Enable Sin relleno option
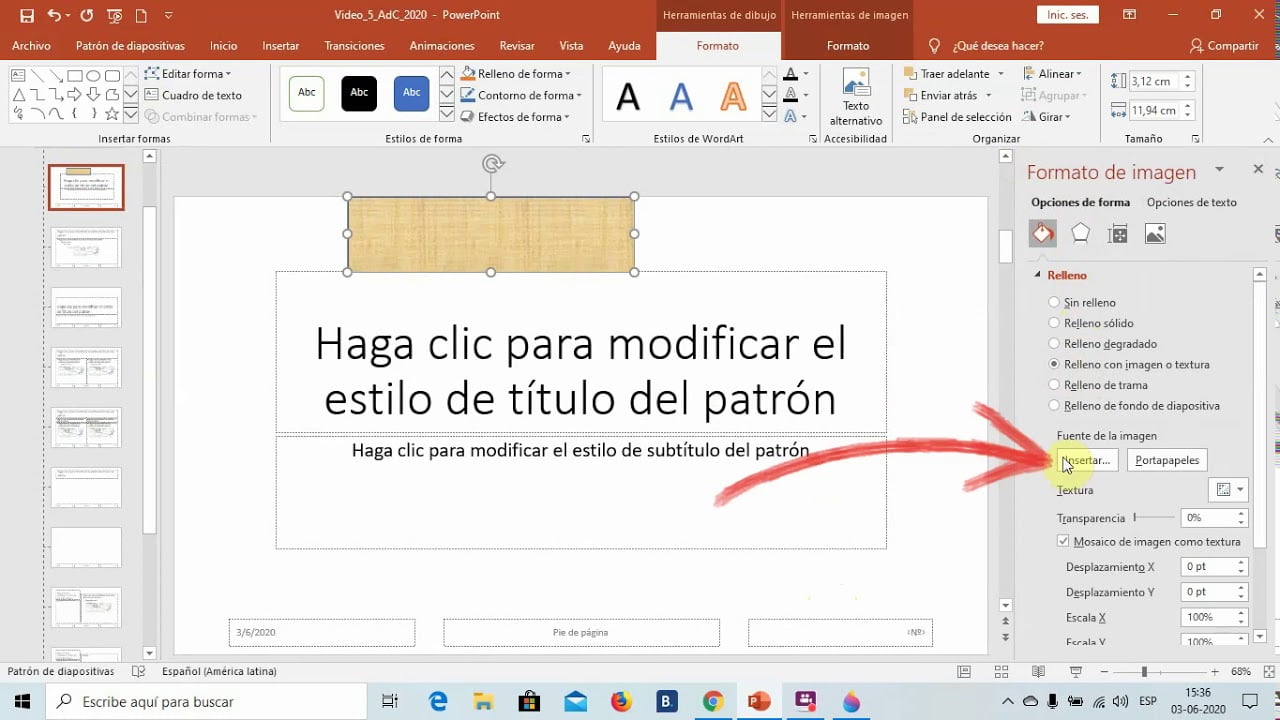 coord(1054,302)
